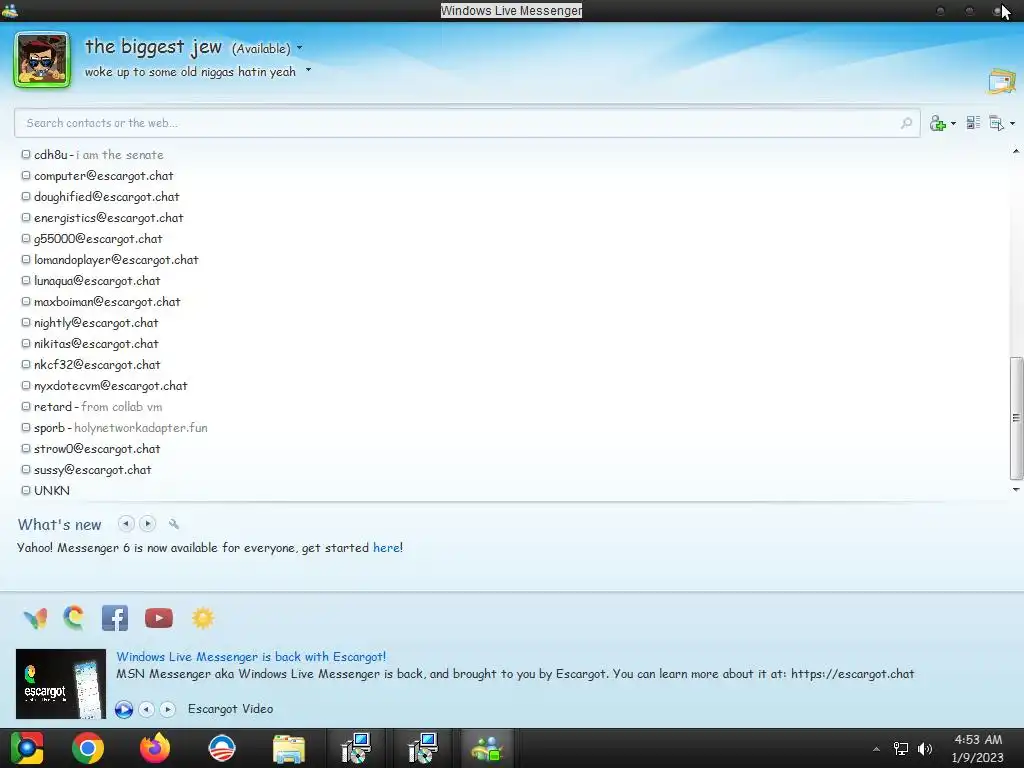Image resolution: width=1024 pixels, height=768 pixels.
Task: Select contact sporb - holynetworkadapter.fun
Action: click(x=114, y=428)
